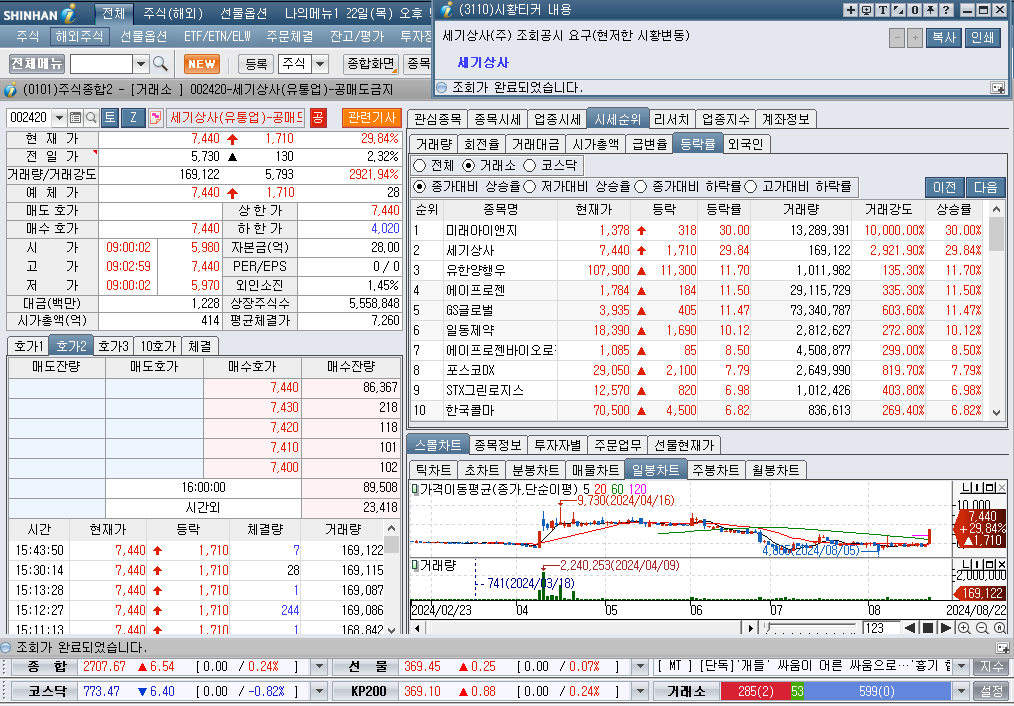Viewport: 1014px width, 706px height.
Task: Open the 거래소 breadth dropdown in bottom bar
Action: [x=962, y=691]
